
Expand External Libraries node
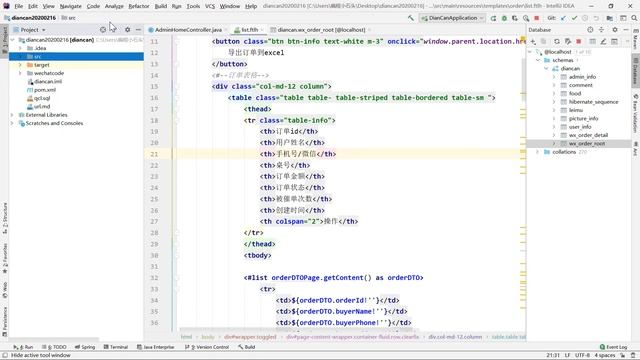pyautogui.click(x=12, y=115)
